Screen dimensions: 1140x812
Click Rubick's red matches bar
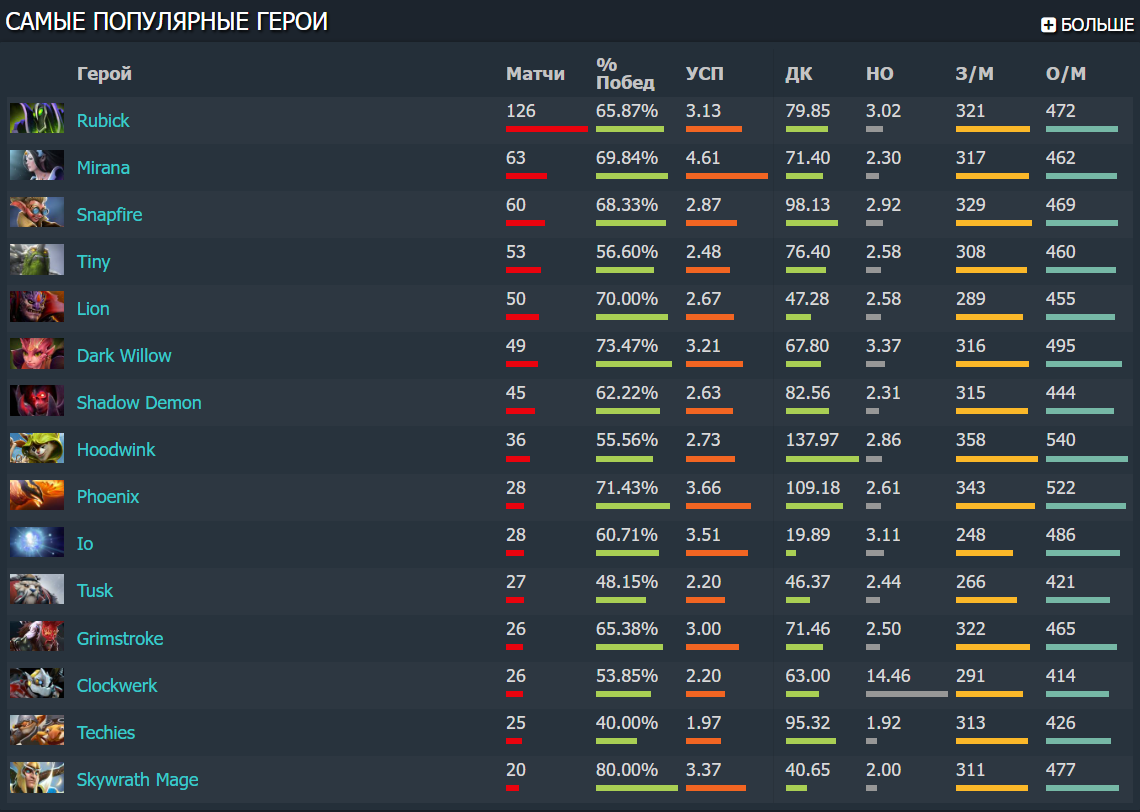(547, 129)
